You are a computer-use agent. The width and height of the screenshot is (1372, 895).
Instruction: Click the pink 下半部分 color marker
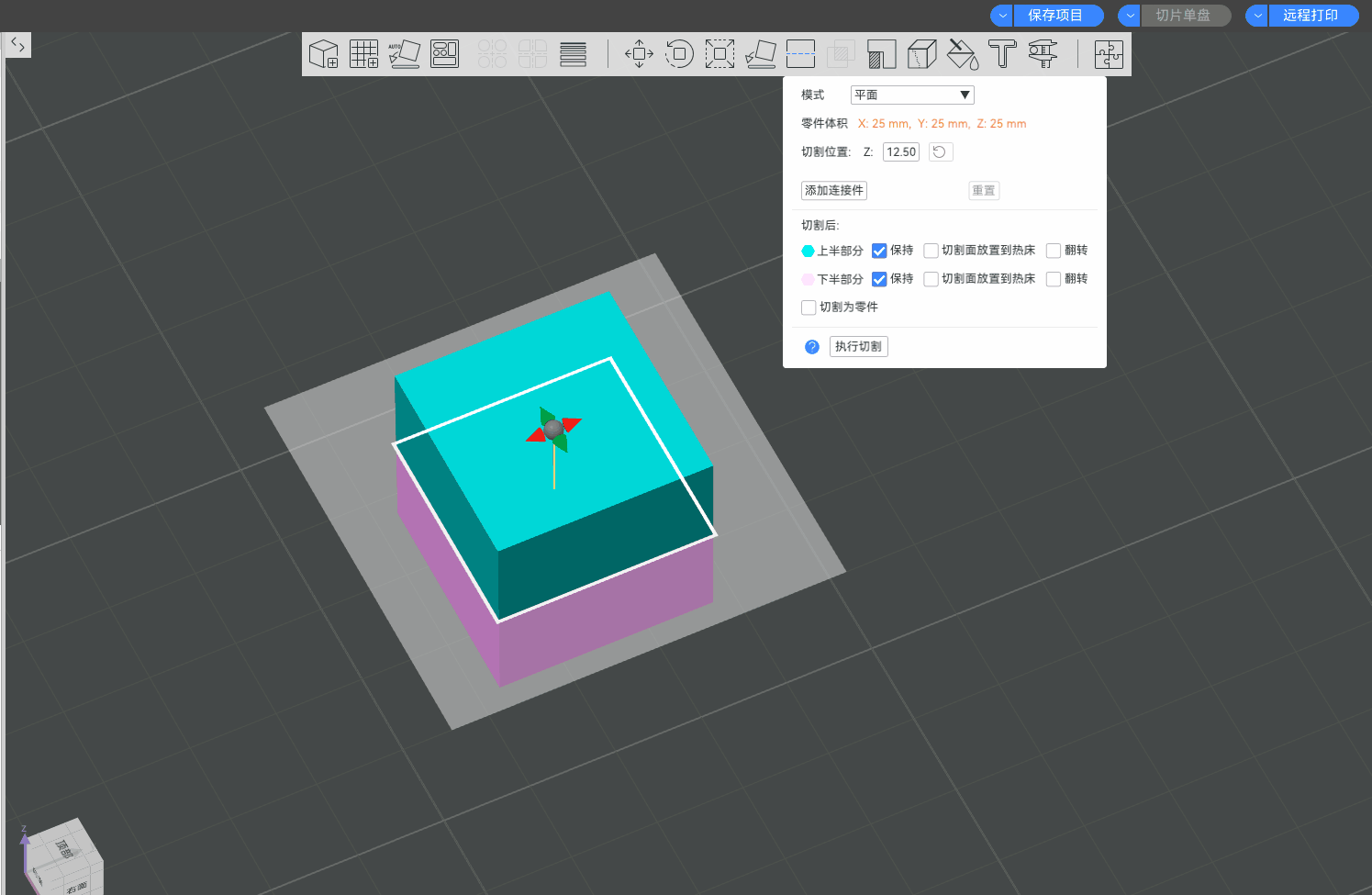tap(808, 279)
